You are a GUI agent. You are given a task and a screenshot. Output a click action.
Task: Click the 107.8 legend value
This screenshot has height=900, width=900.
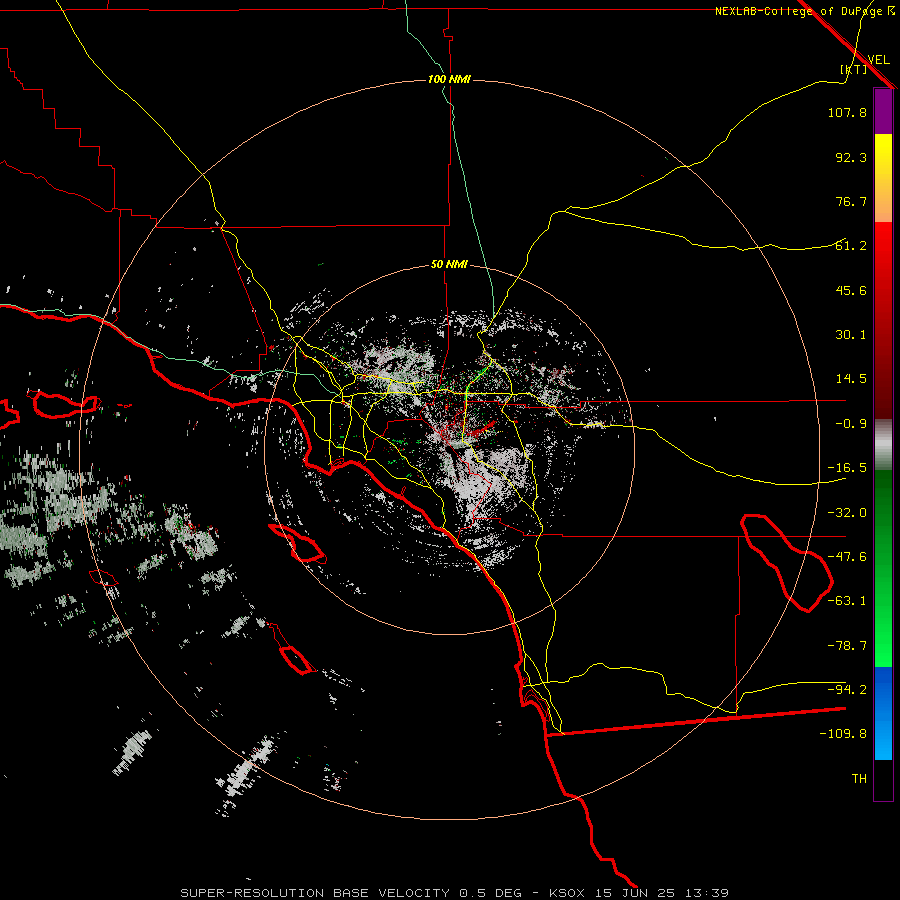click(847, 112)
